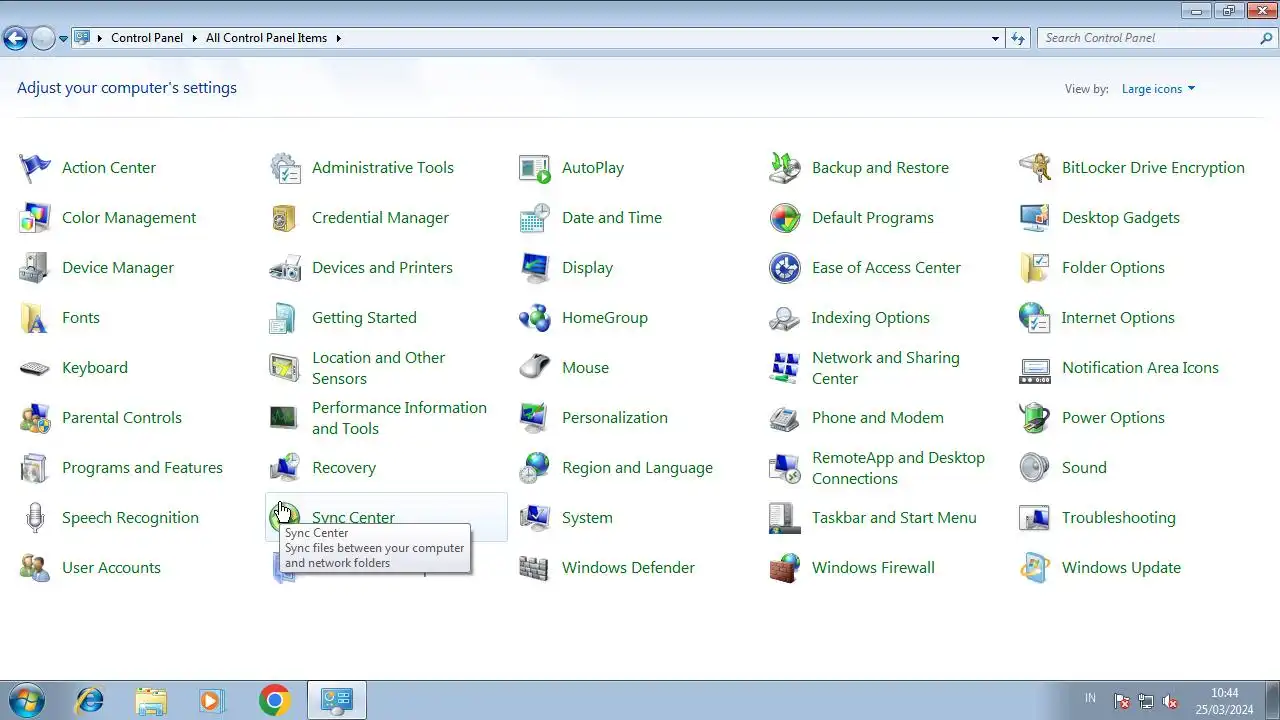The image size is (1280, 720).
Task: Open the User Accounts link
Action: (x=111, y=568)
